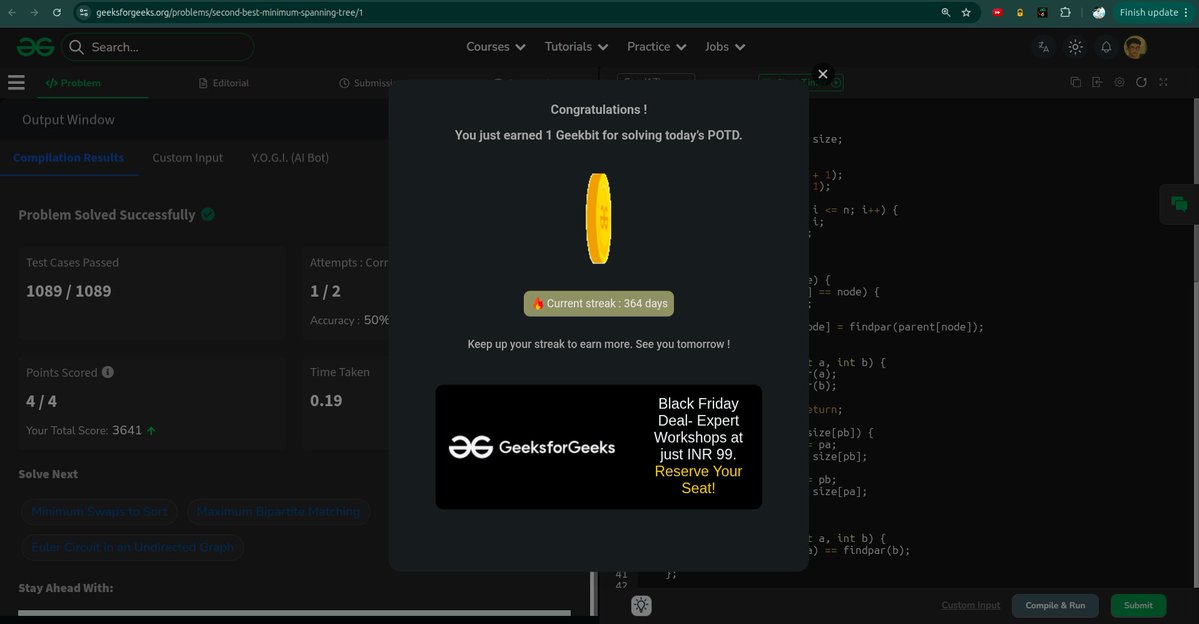
Task: Click the Total Score 3641 value
Action: tap(127, 431)
